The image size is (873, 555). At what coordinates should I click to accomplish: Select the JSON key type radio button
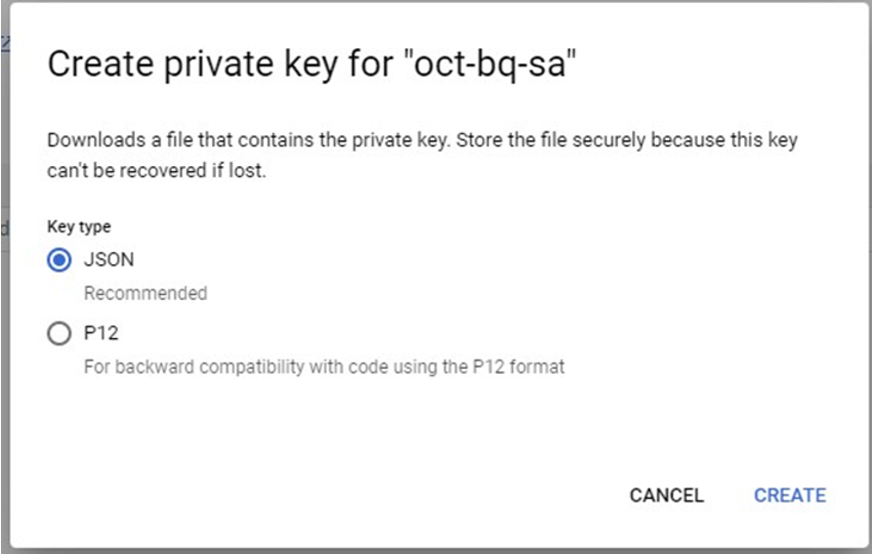point(60,260)
